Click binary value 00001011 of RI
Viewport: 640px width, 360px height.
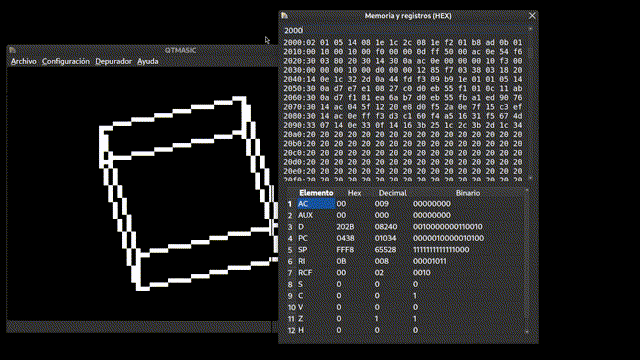[429, 261]
